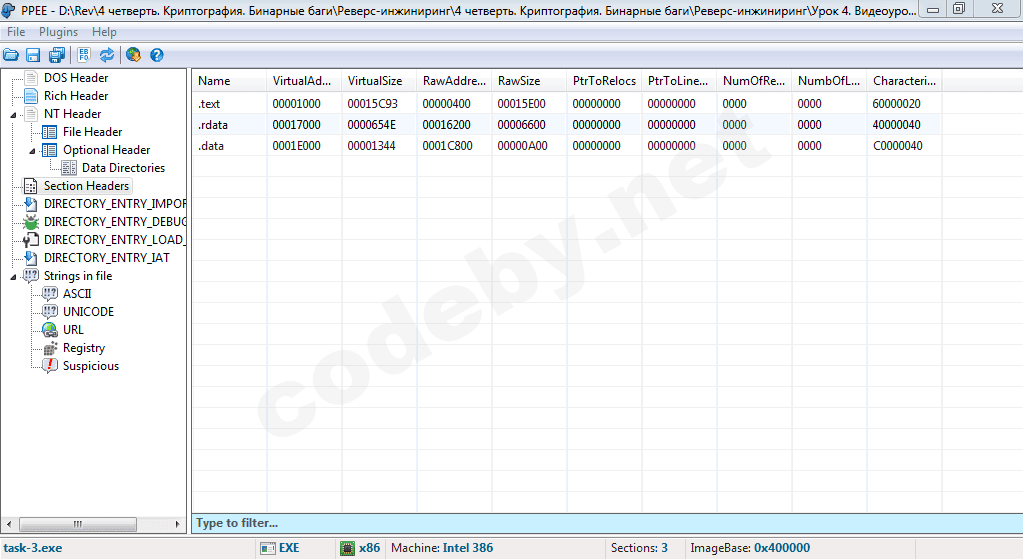Click the value 00015C93 in VirtualSize

(372, 104)
